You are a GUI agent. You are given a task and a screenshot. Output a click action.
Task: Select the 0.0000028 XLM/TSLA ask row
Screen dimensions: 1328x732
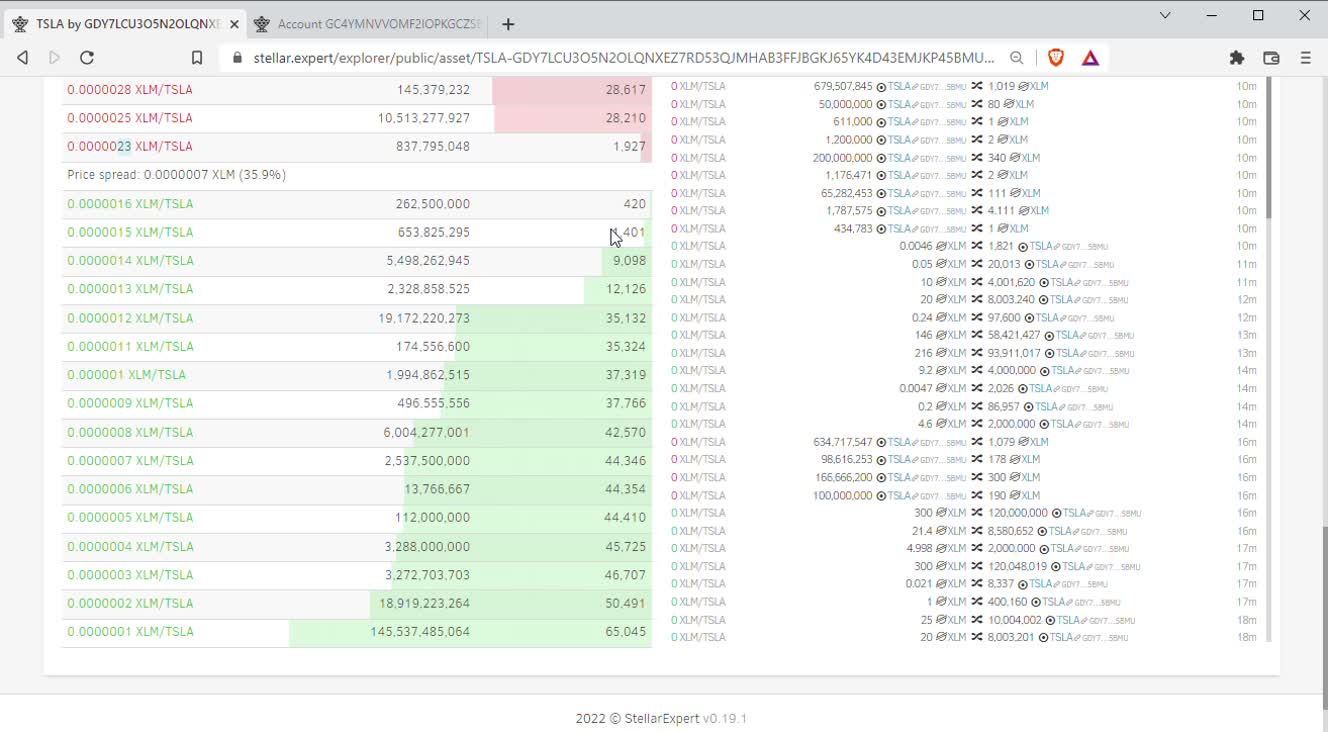click(x=357, y=90)
